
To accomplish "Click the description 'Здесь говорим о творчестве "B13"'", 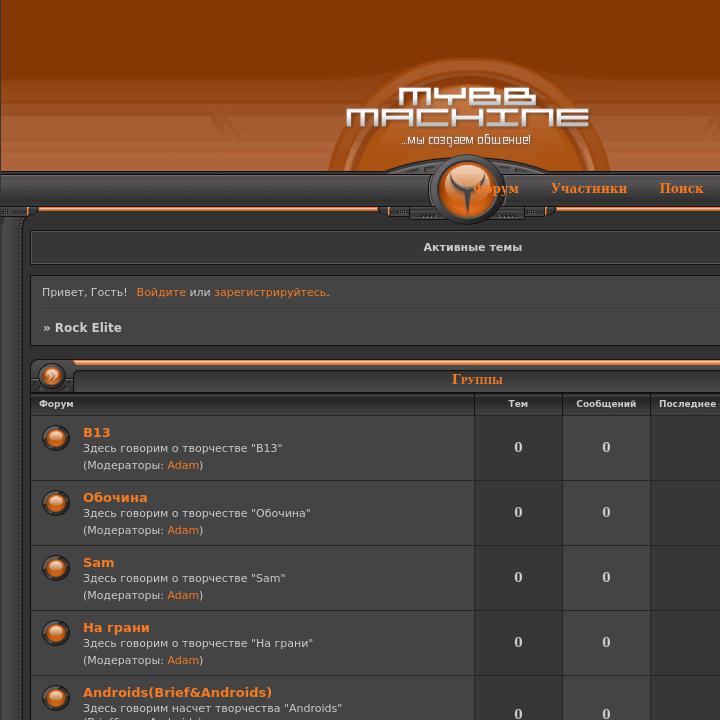I will [x=183, y=448].
